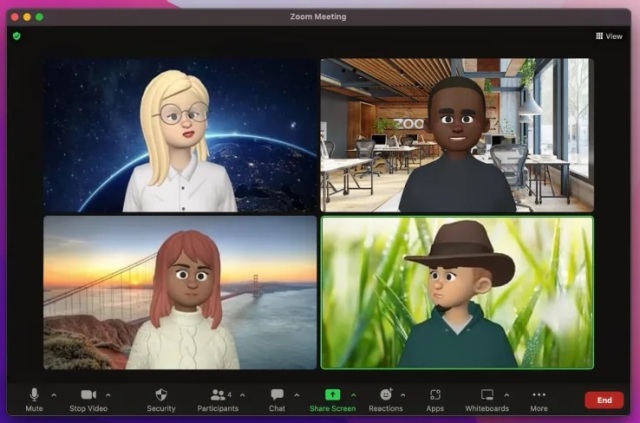Change the meeting View layout
Image resolution: width=640 pixels, height=423 pixels.
(609, 36)
